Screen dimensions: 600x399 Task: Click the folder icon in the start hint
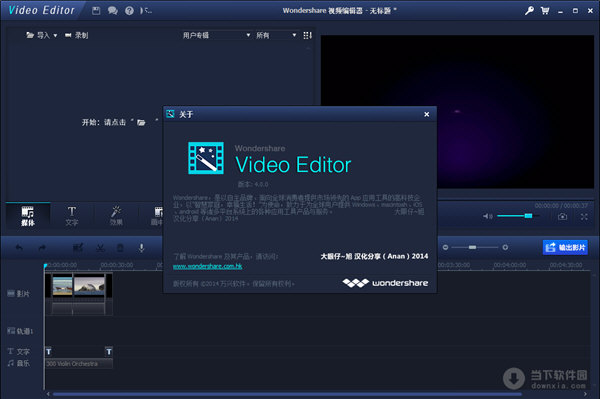[x=141, y=122]
